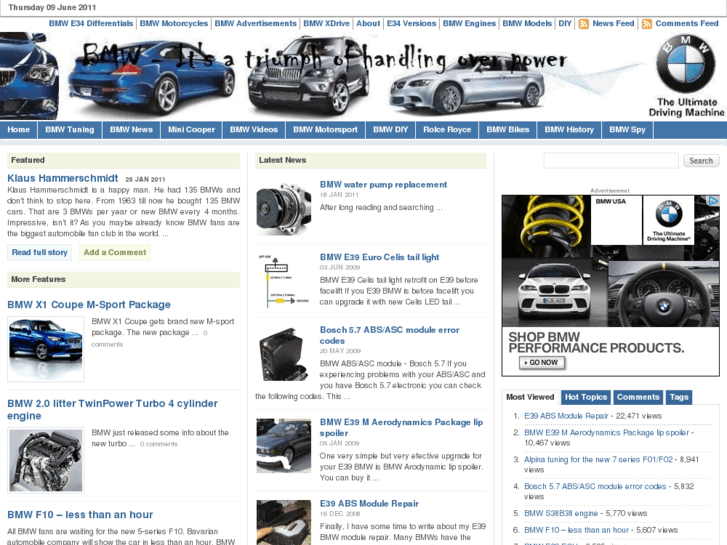The image size is (727, 545).
Task: Select BMW News navigation item
Action: 131,130
